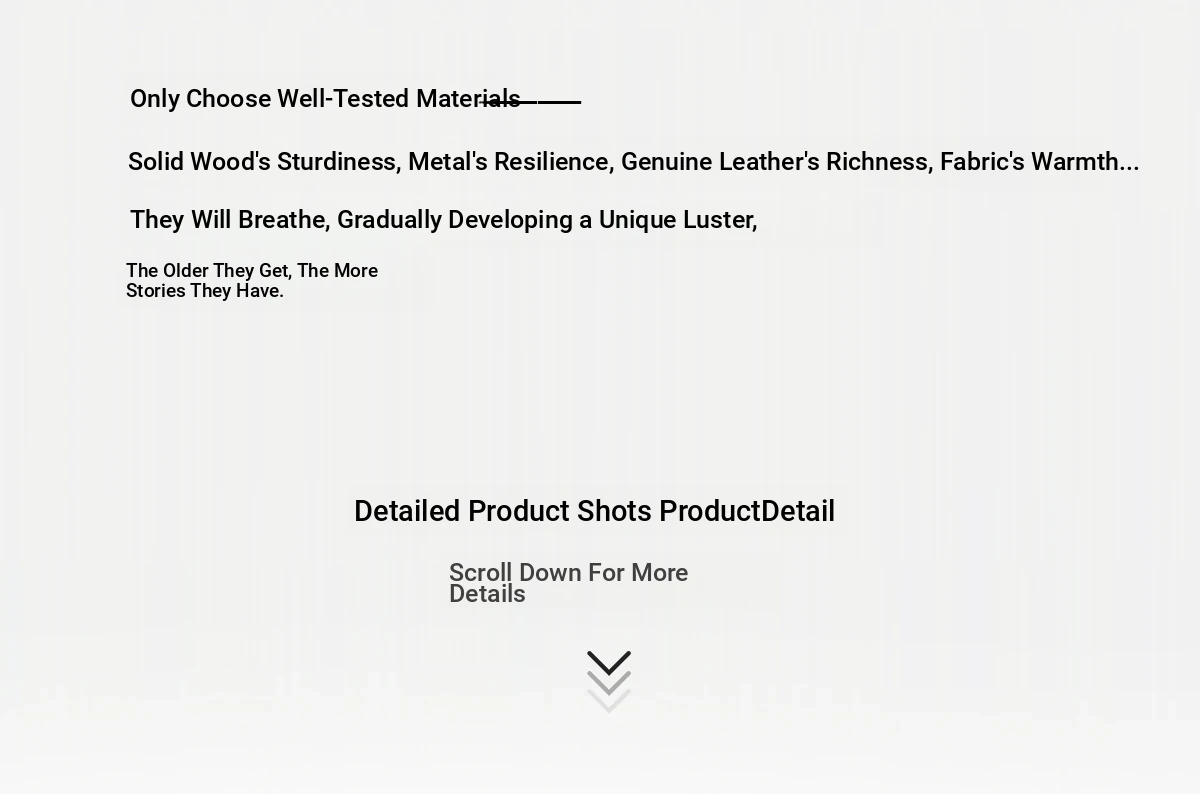Select the "Genuine Leather's Richness" phrase

(774, 162)
